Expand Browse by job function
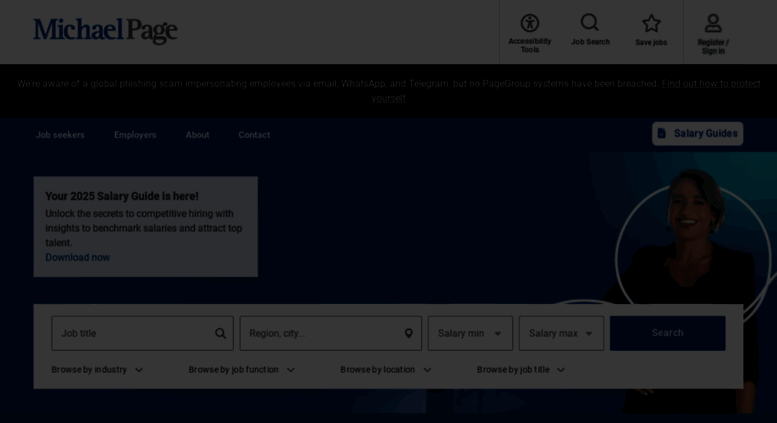 coord(241,370)
